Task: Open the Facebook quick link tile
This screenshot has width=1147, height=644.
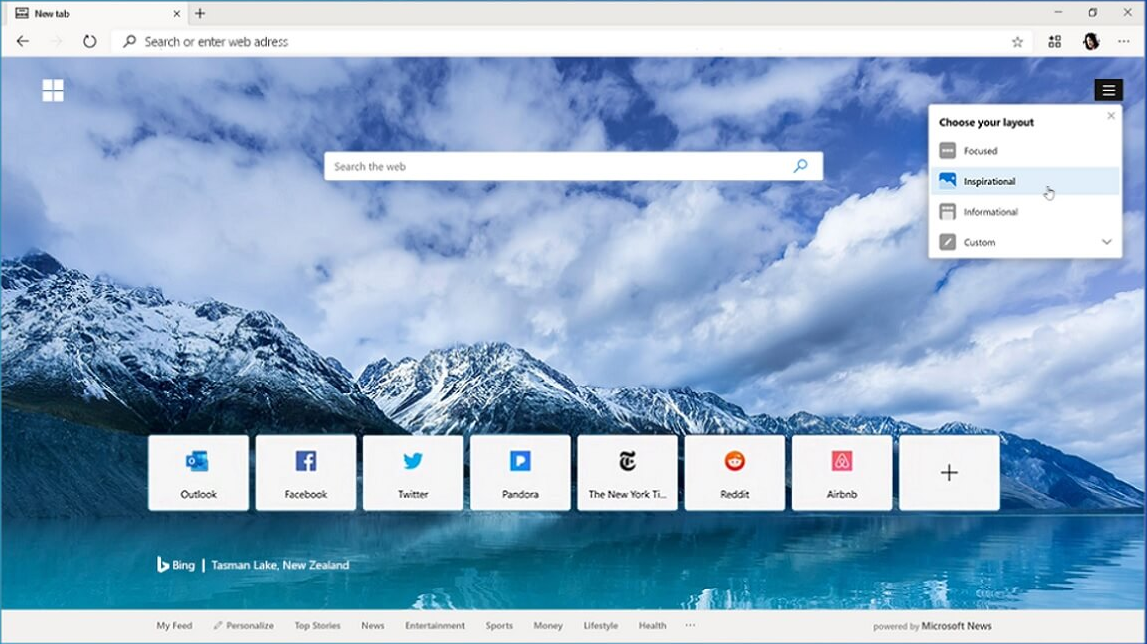Action: point(306,473)
